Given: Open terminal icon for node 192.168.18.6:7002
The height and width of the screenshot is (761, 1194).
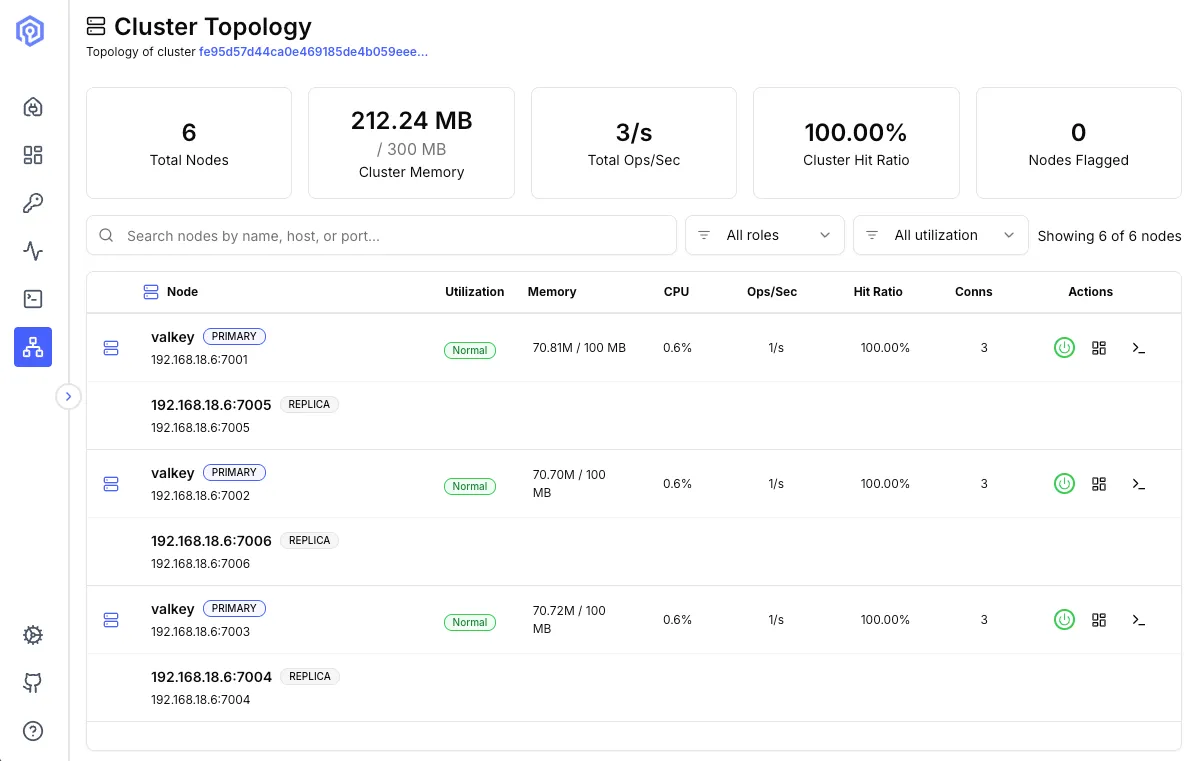Looking at the screenshot, I should (1138, 484).
